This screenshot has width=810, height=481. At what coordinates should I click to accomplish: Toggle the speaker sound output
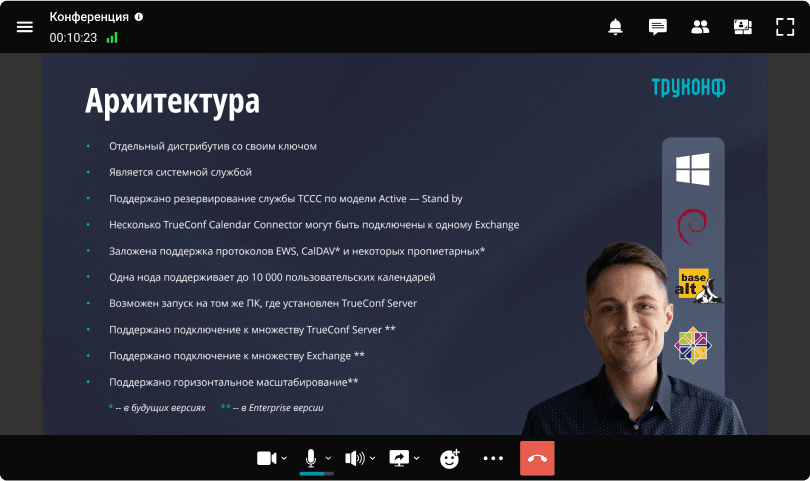tap(354, 458)
